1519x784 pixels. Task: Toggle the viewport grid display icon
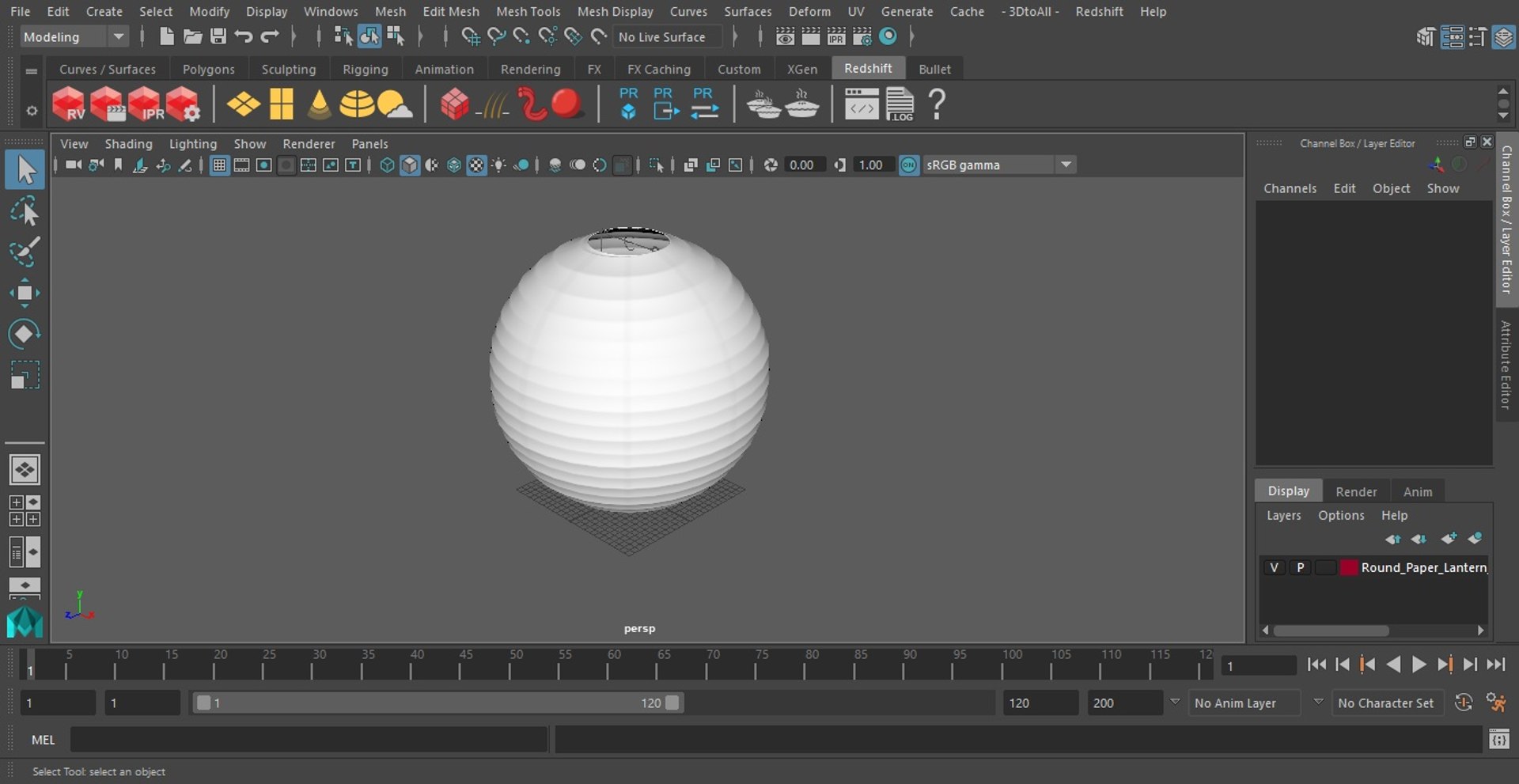click(219, 165)
